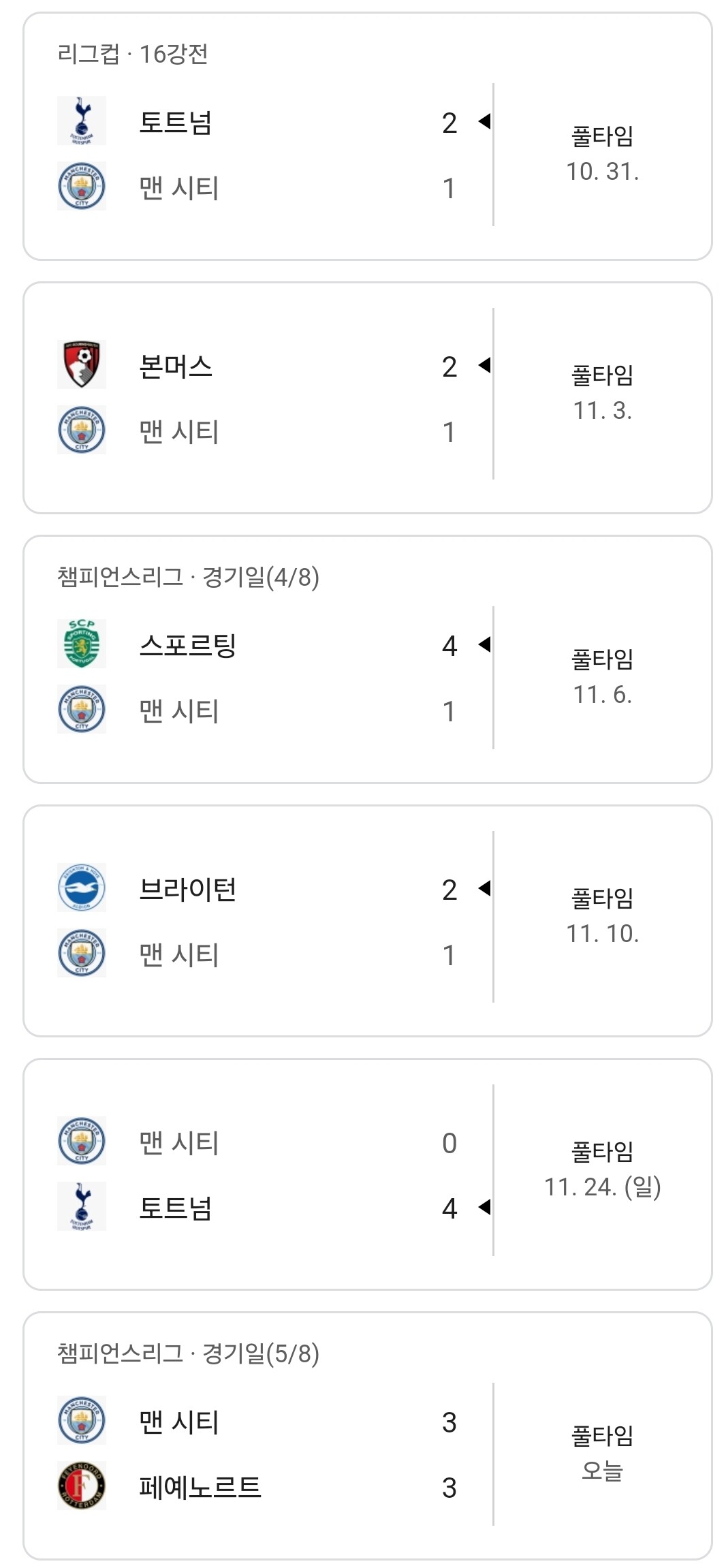Image resolution: width=726 pixels, height=1568 pixels.
Task: Click Man City crest in the Feyenoord match
Action: [x=82, y=1420]
